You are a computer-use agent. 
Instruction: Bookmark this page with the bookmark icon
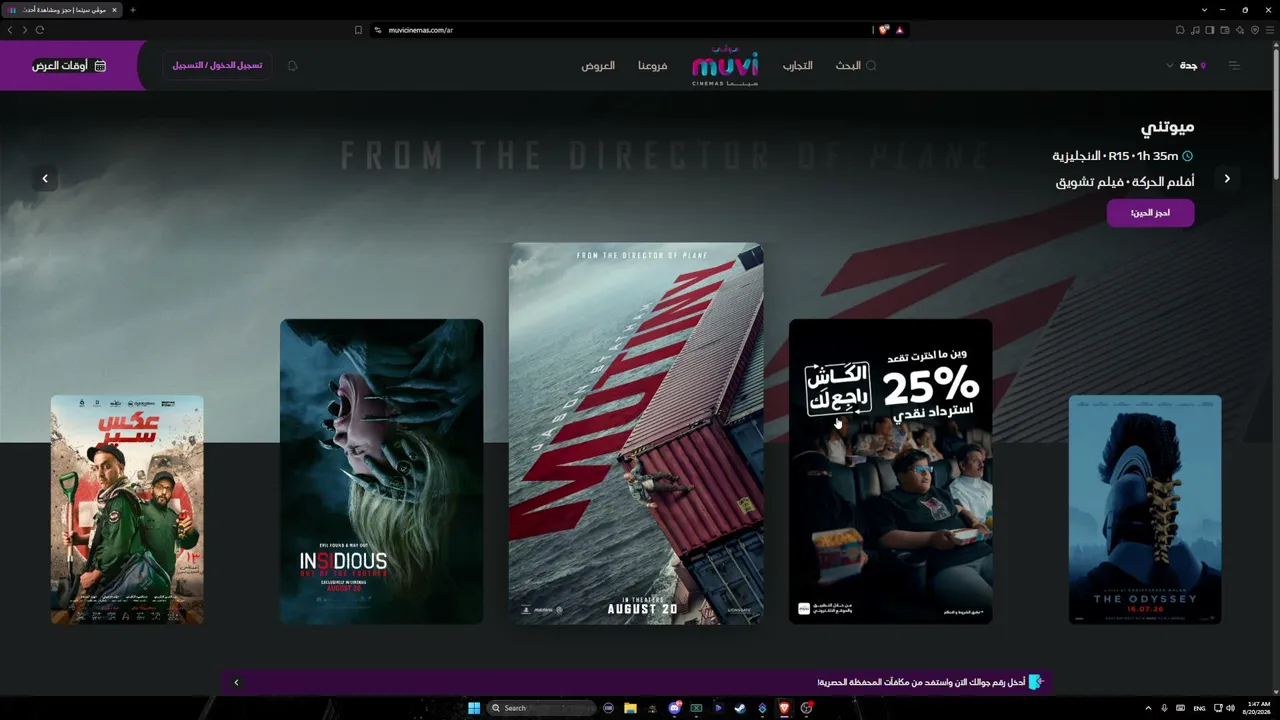pyautogui.click(x=358, y=30)
